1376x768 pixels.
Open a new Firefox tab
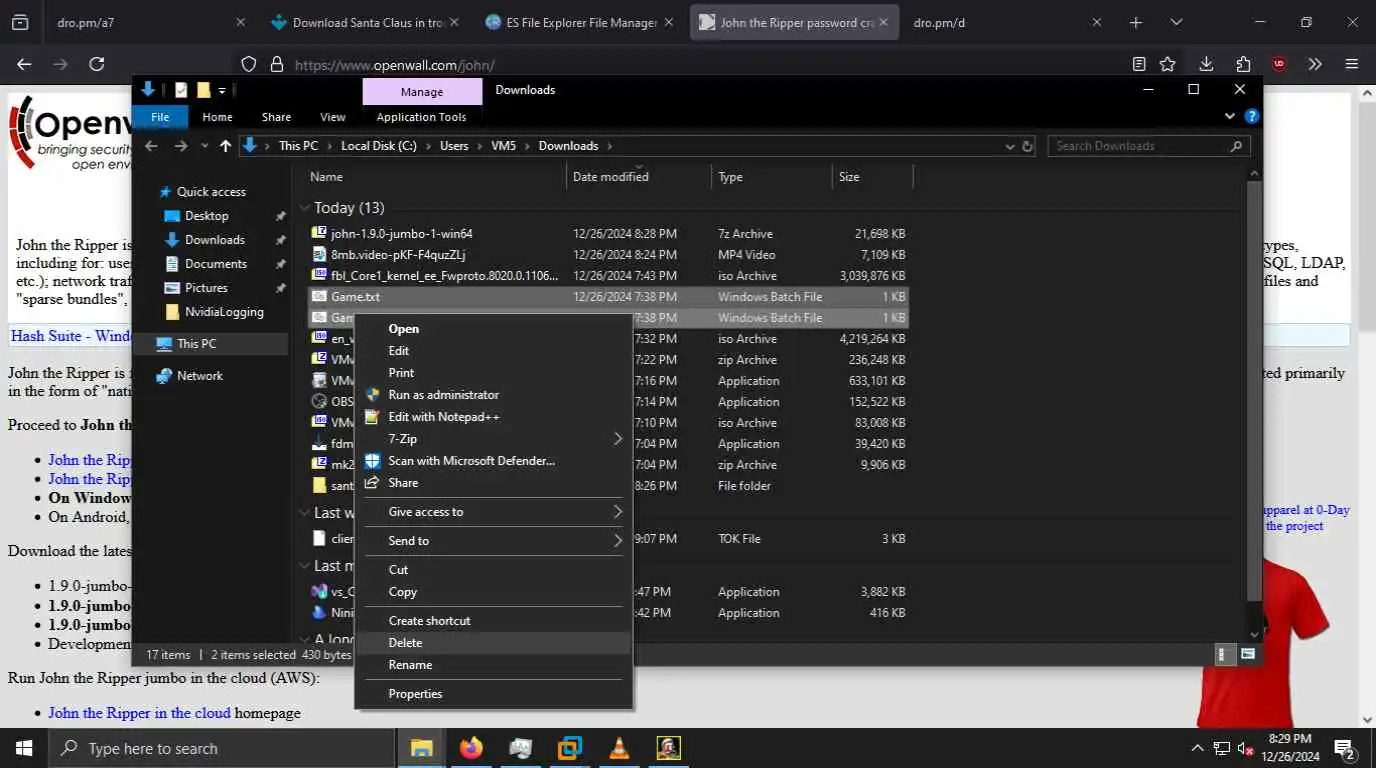(1136, 22)
